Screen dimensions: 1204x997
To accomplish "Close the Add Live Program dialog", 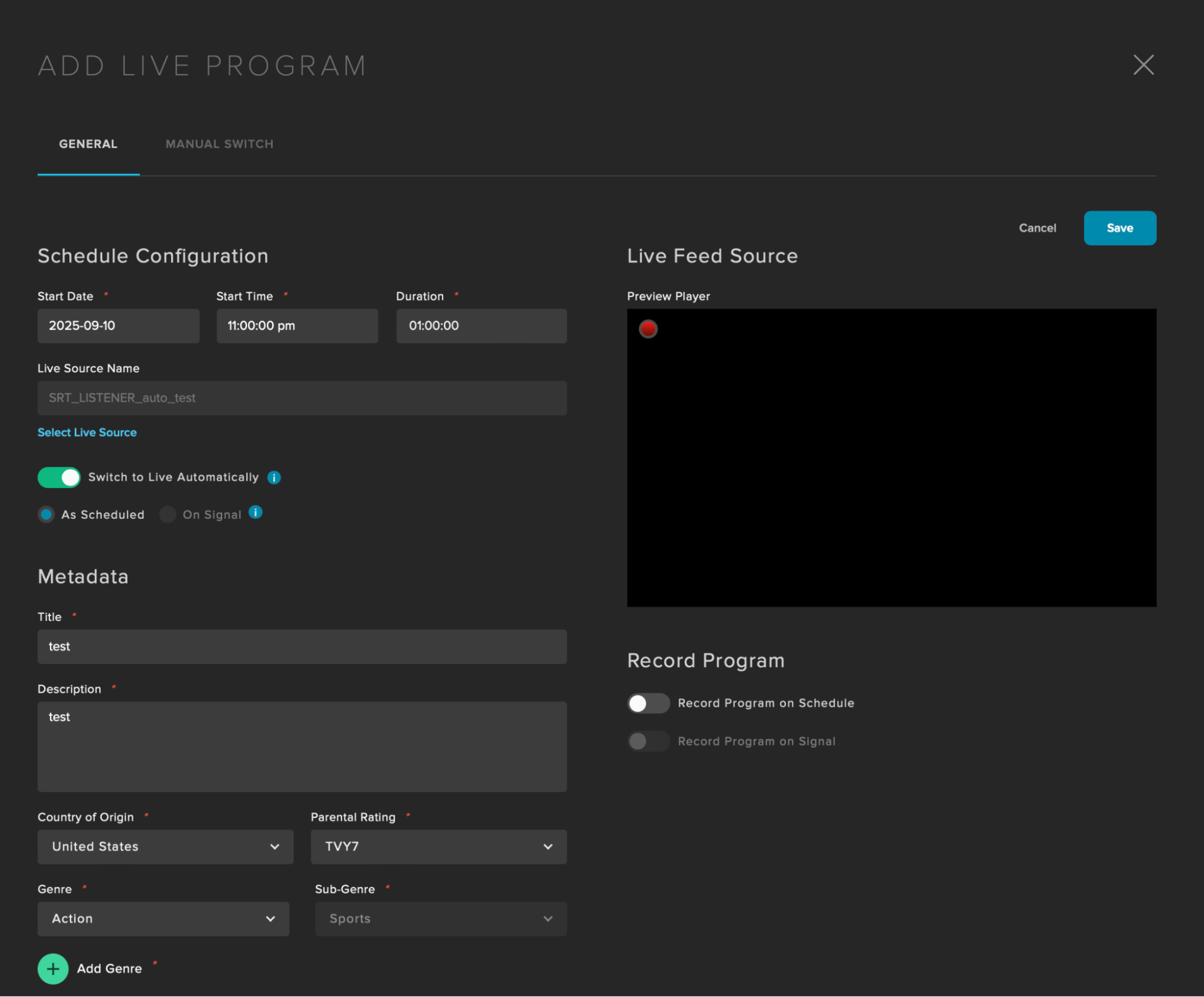I will (x=1143, y=65).
